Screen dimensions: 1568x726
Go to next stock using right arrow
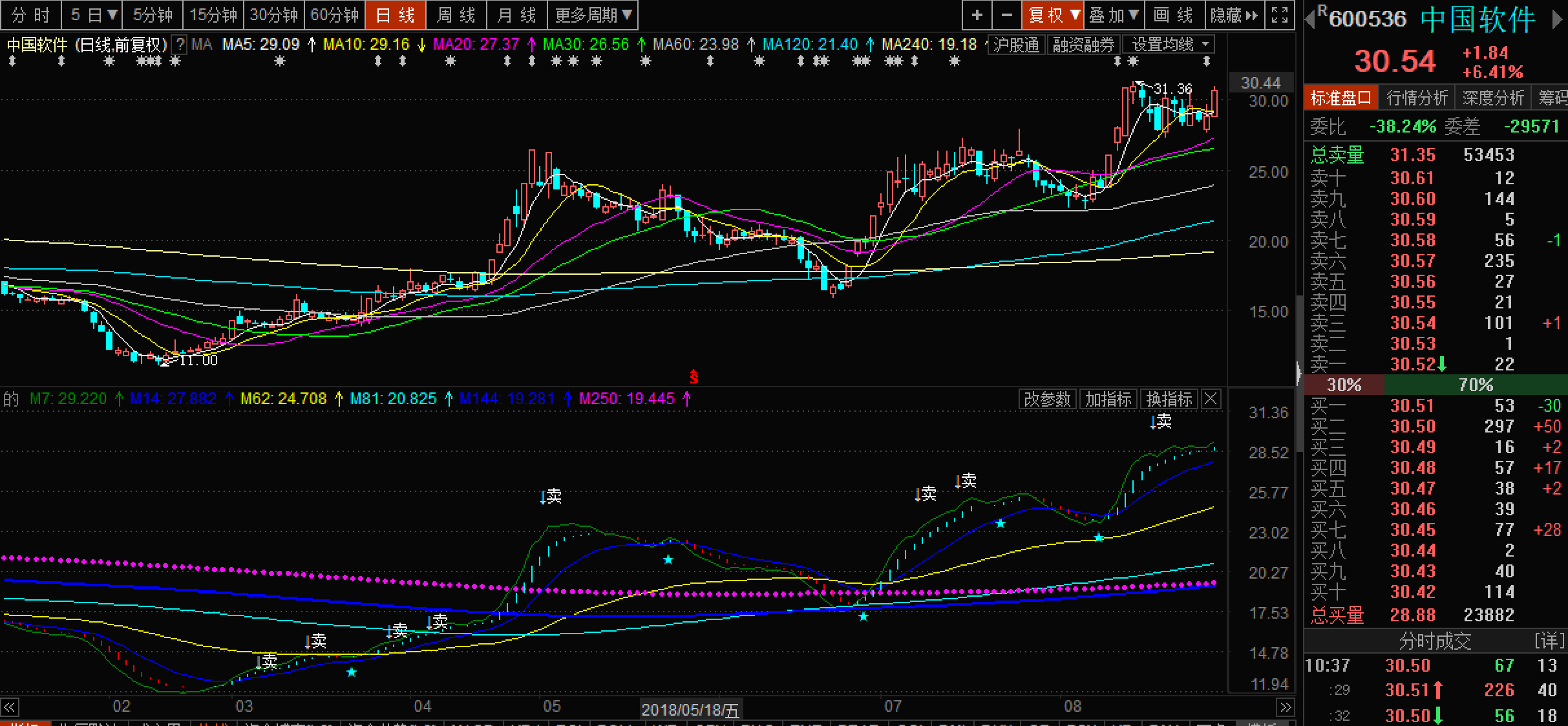tap(1558, 19)
